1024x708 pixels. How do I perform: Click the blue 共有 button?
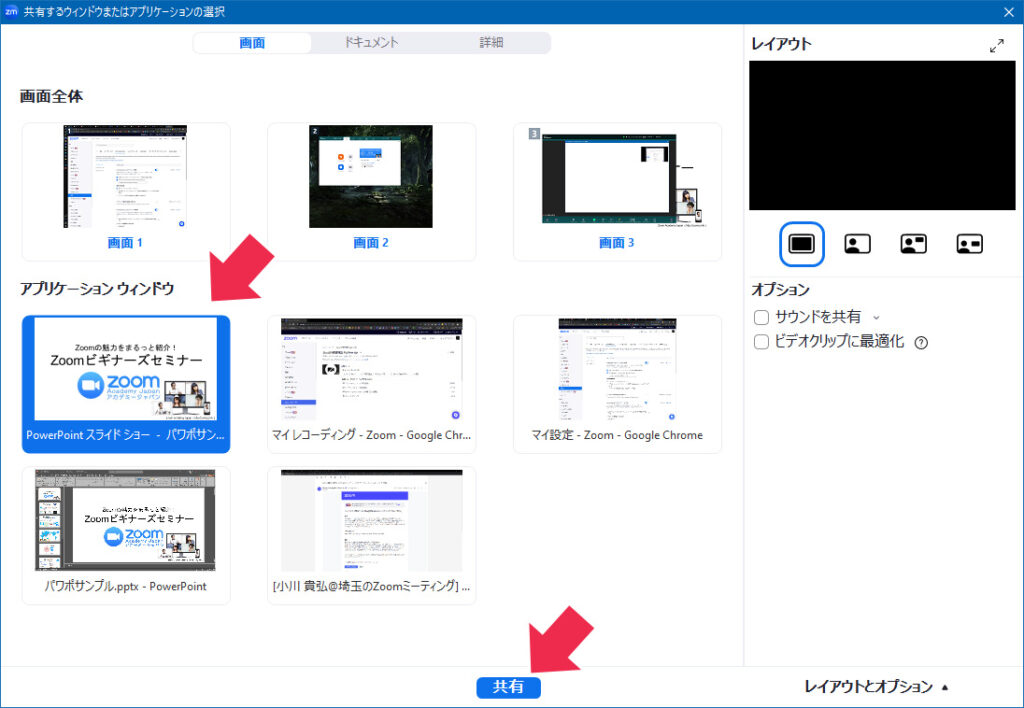point(509,688)
